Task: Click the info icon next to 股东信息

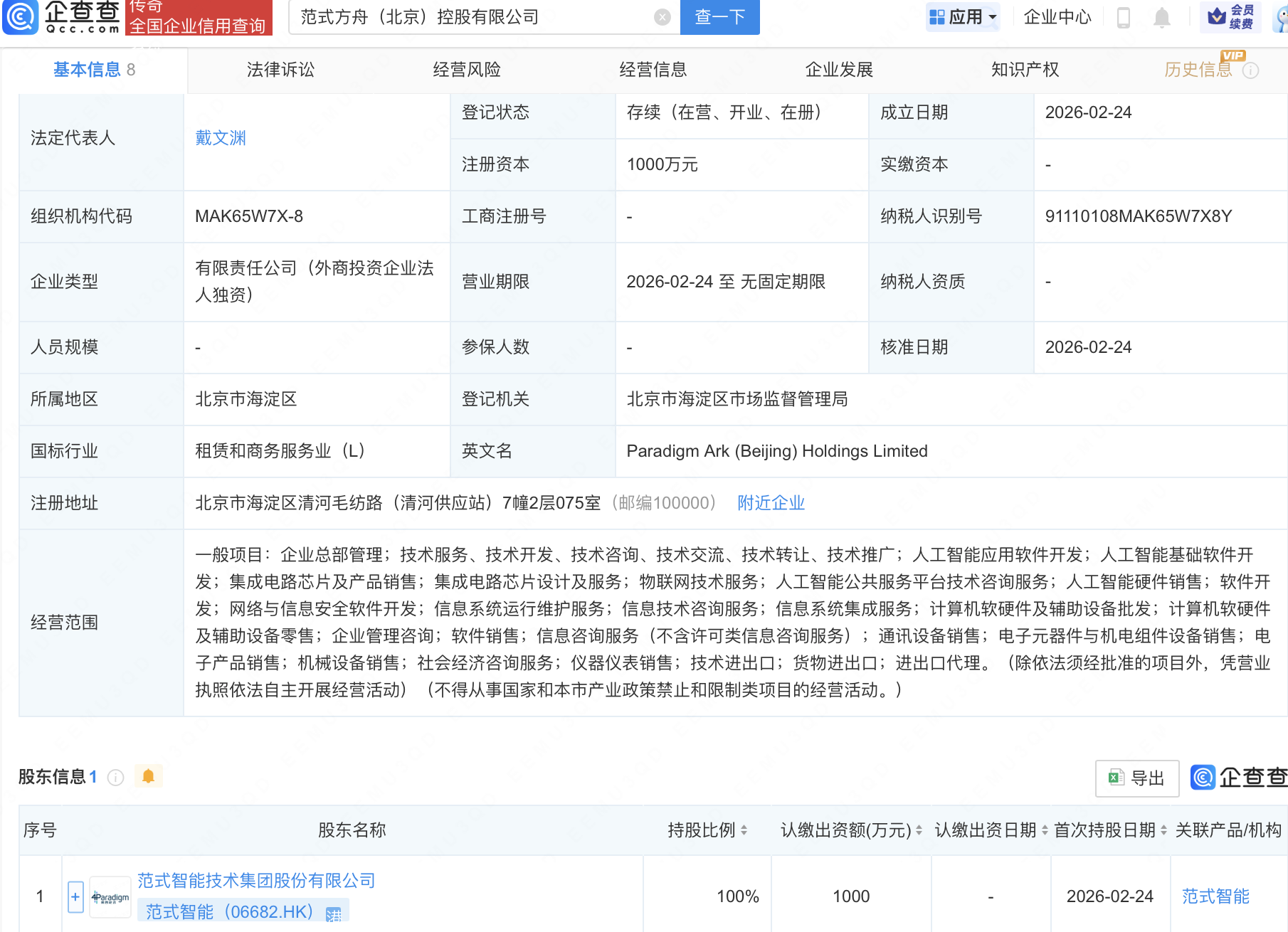Action: pyautogui.click(x=115, y=776)
